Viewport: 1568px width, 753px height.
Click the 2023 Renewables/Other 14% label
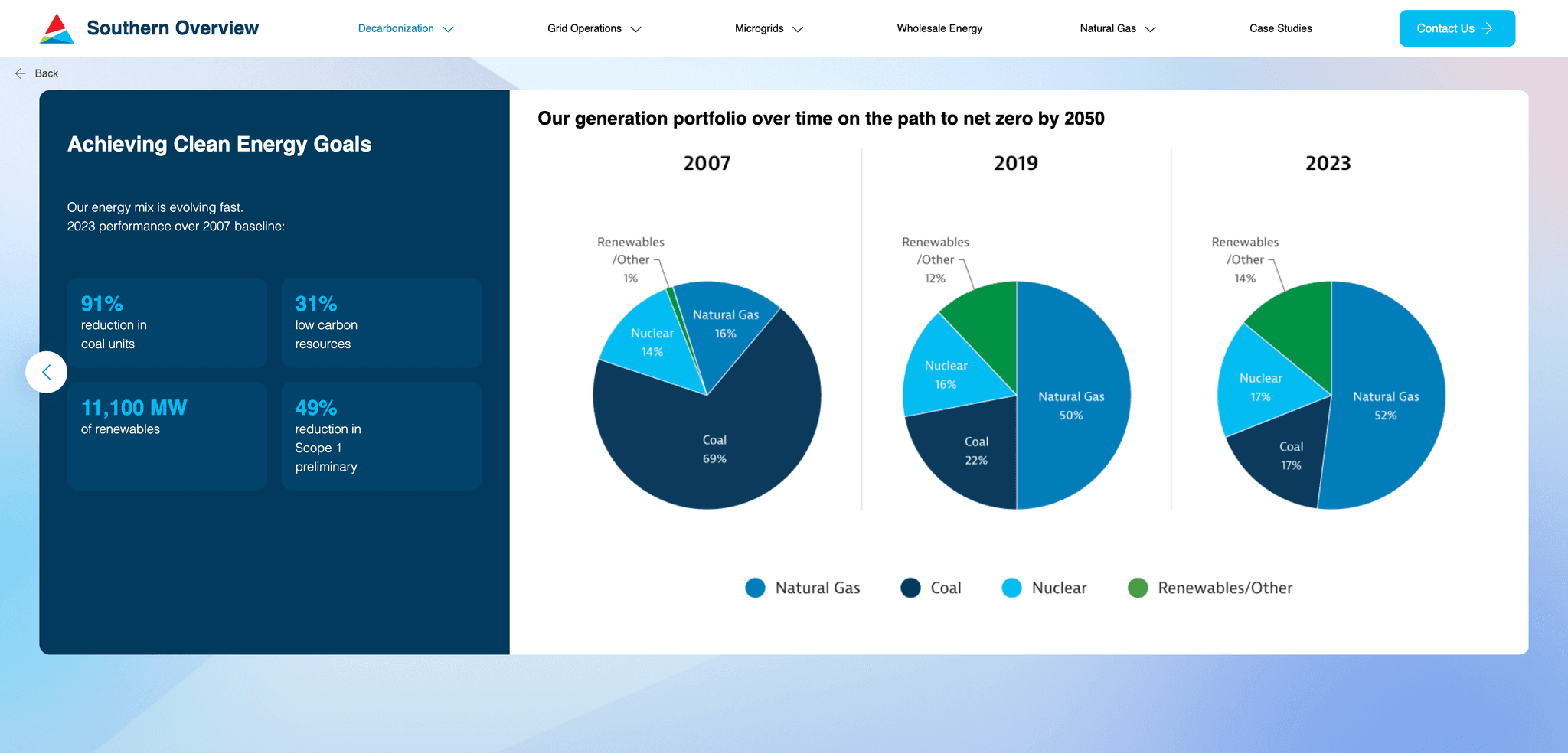(x=1245, y=260)
